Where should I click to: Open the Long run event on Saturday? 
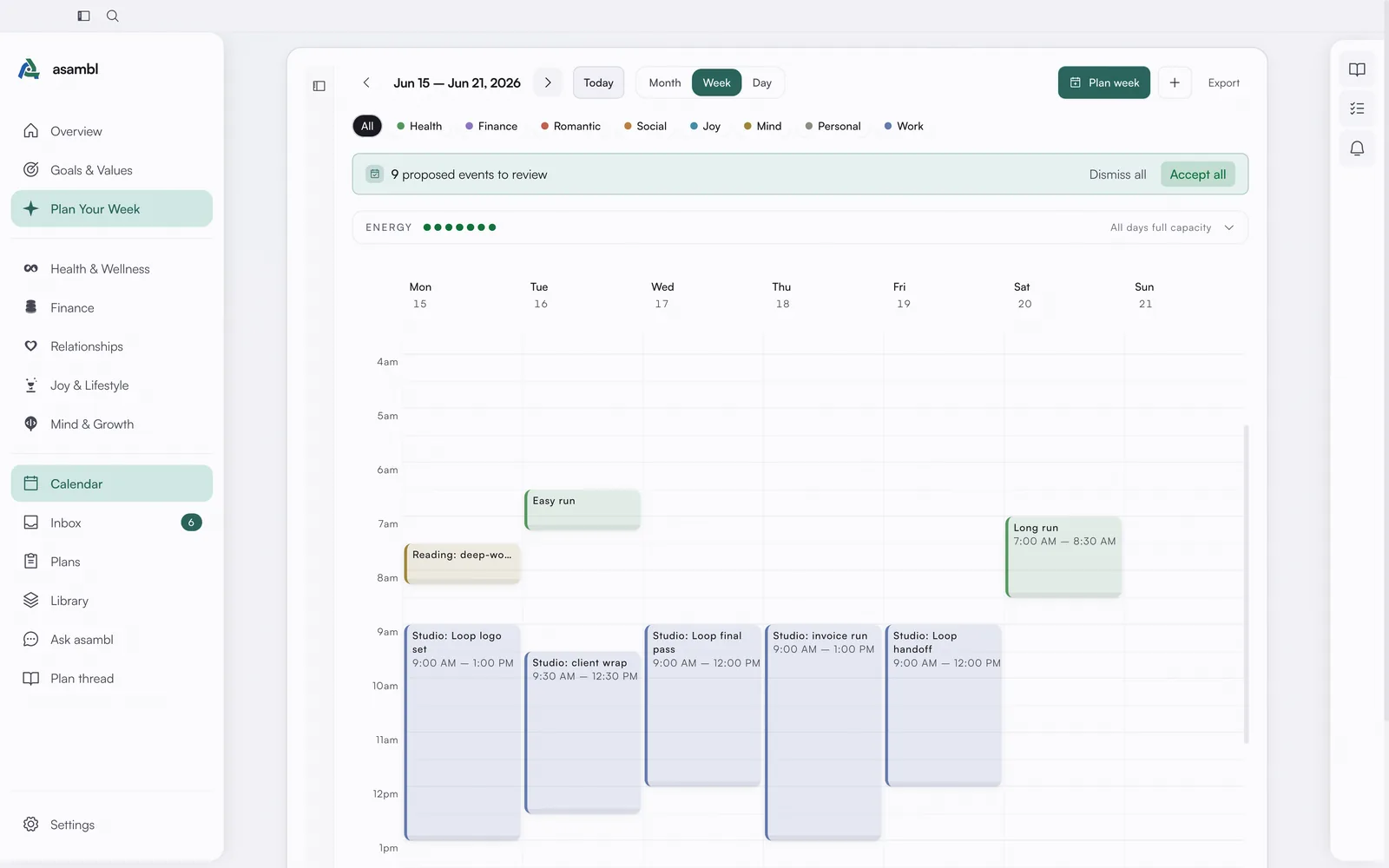[1063, 557]
